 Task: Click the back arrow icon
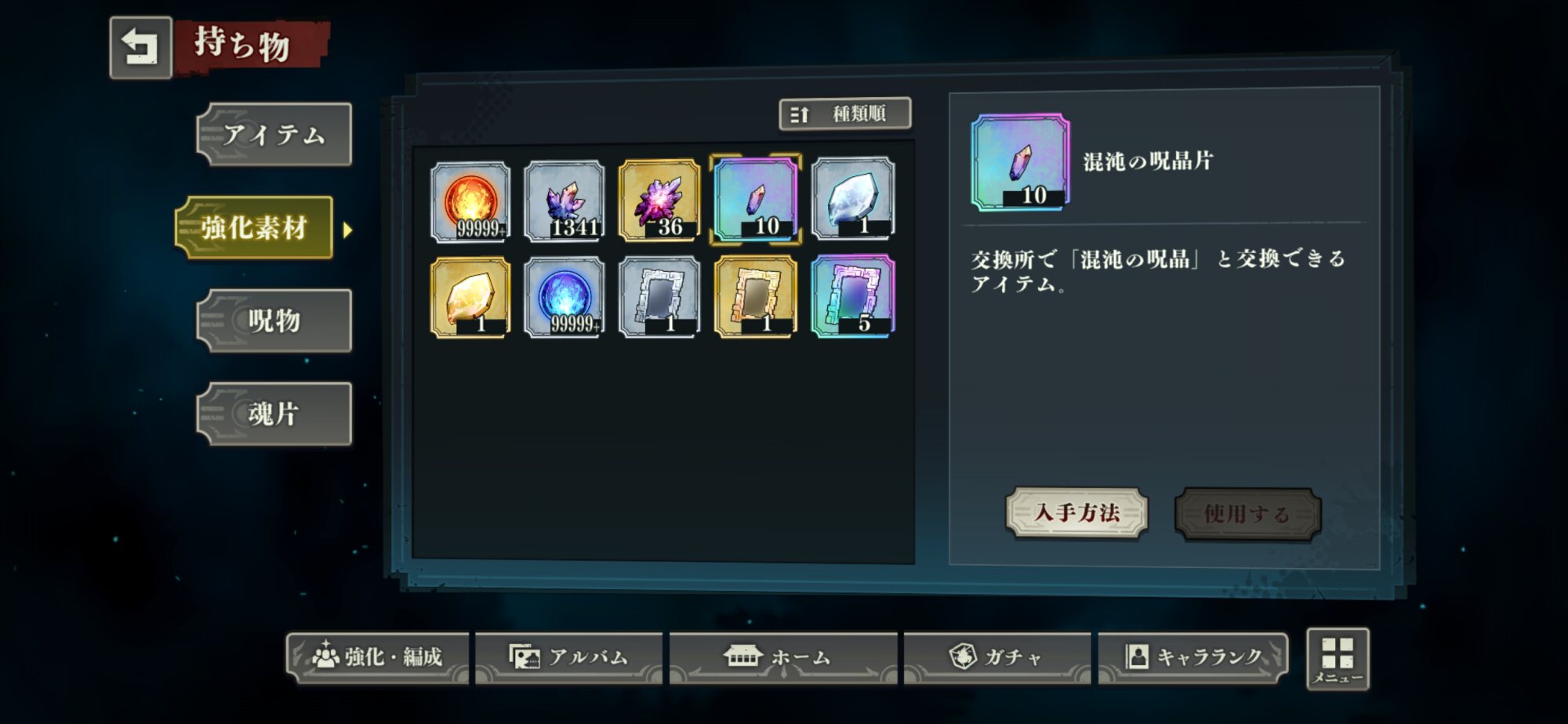tap(140, 48)
